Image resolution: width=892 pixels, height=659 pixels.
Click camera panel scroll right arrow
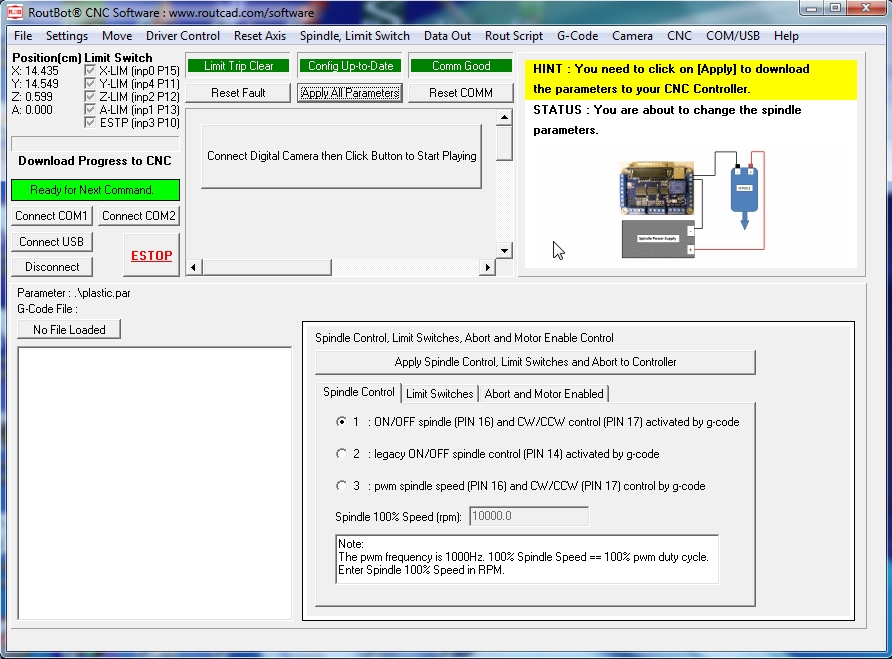487,267
